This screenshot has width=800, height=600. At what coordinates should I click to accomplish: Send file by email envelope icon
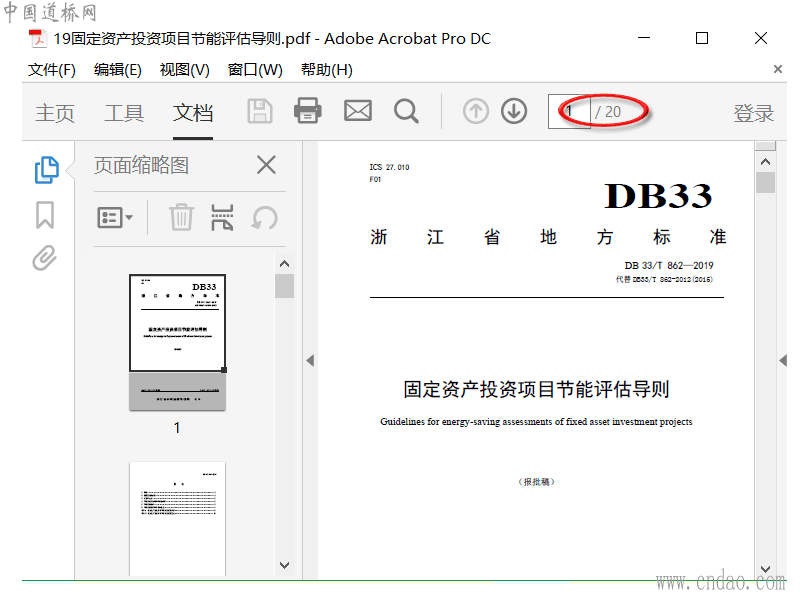click(358, 111)
